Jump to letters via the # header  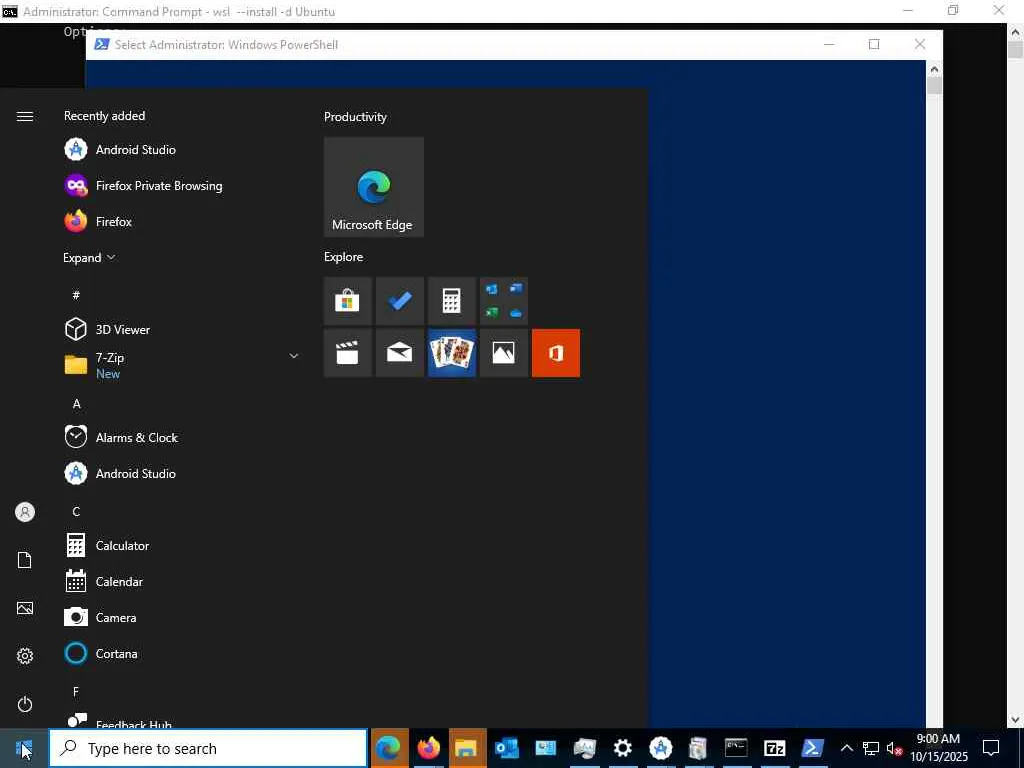point(76,295)
